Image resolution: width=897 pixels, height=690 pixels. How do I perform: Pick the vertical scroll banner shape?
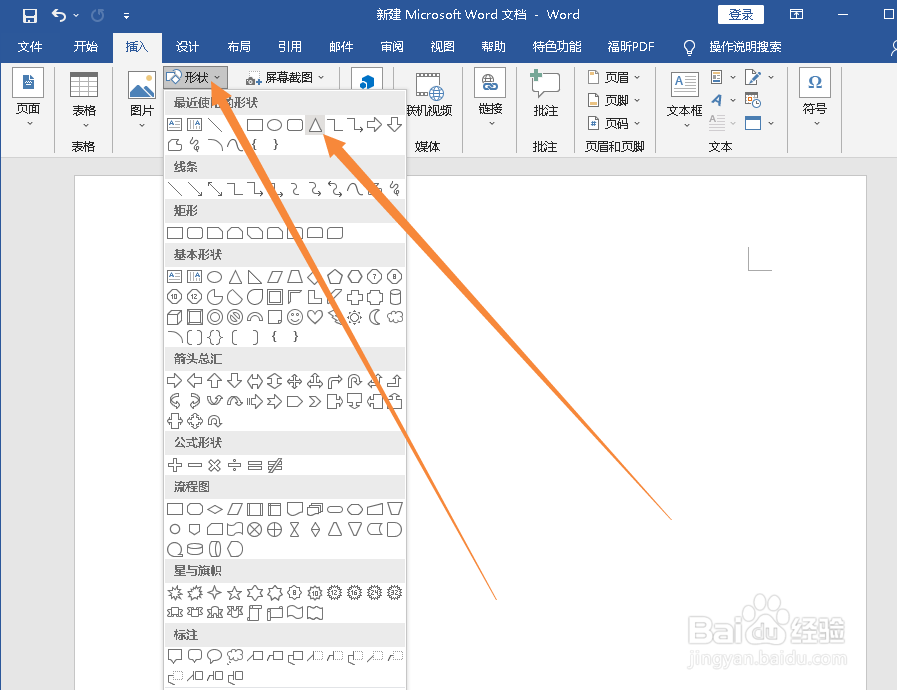pos(255,613)
